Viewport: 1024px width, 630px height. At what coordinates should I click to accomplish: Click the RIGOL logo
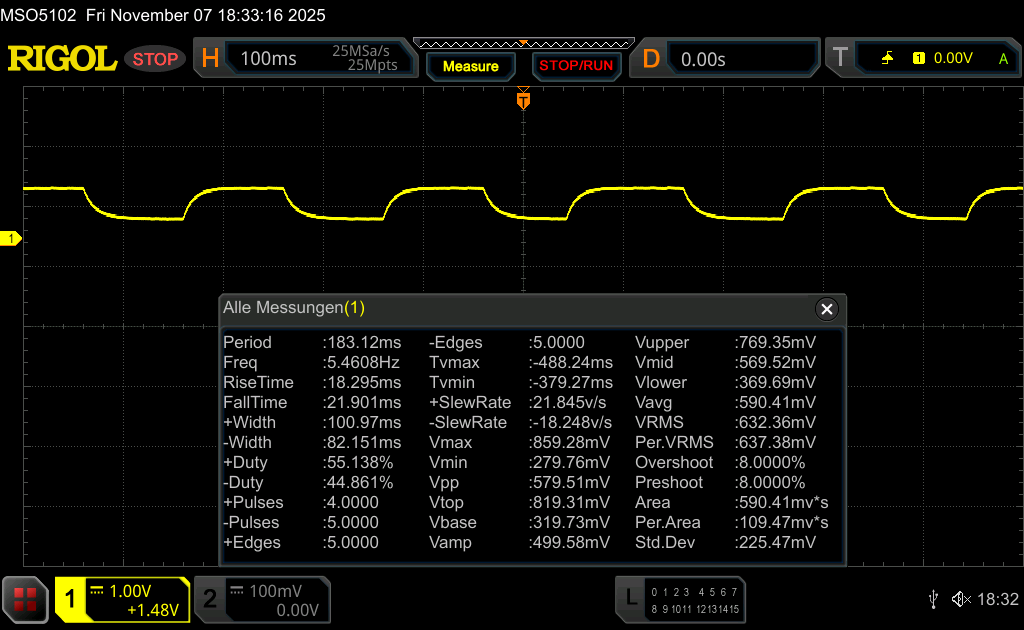click(62, 59)
